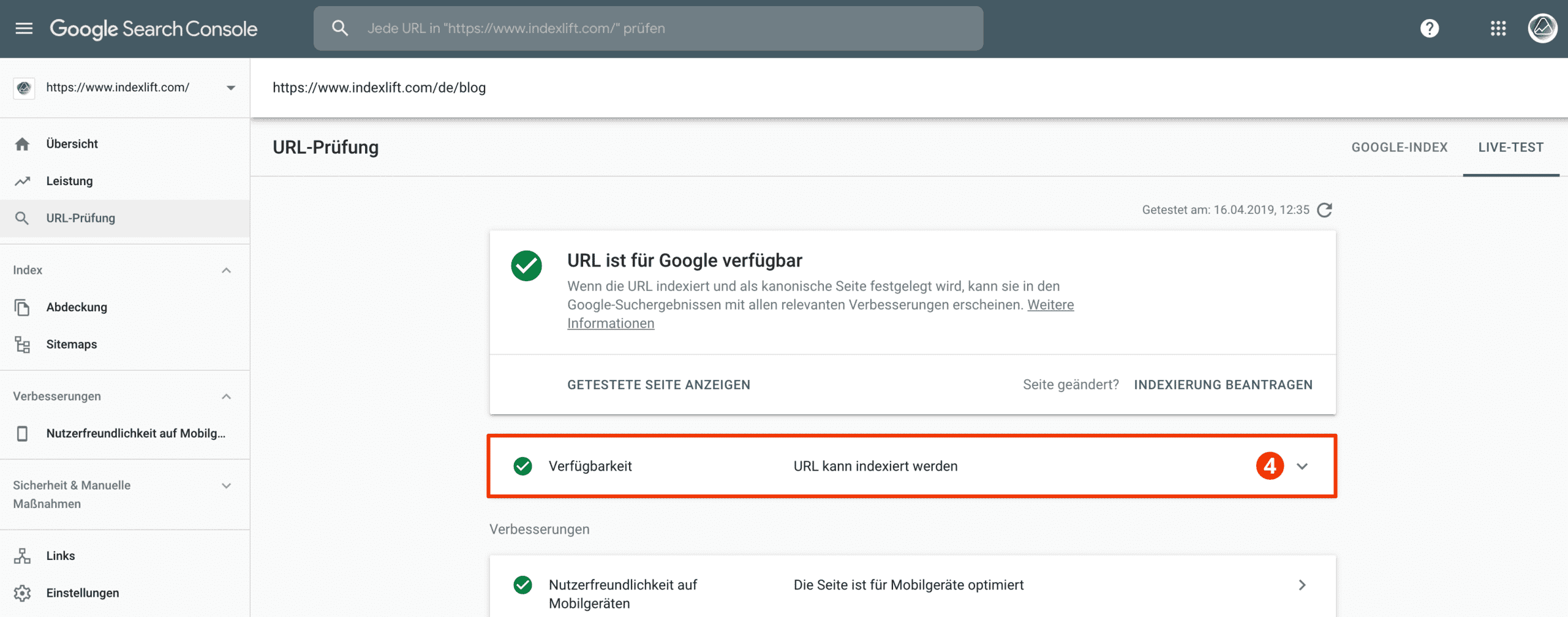Image resolution: width=1568 pixels, height=617 pixels.
Task: Click the 'Seite geändert?' text
Action: [1071, 385]
